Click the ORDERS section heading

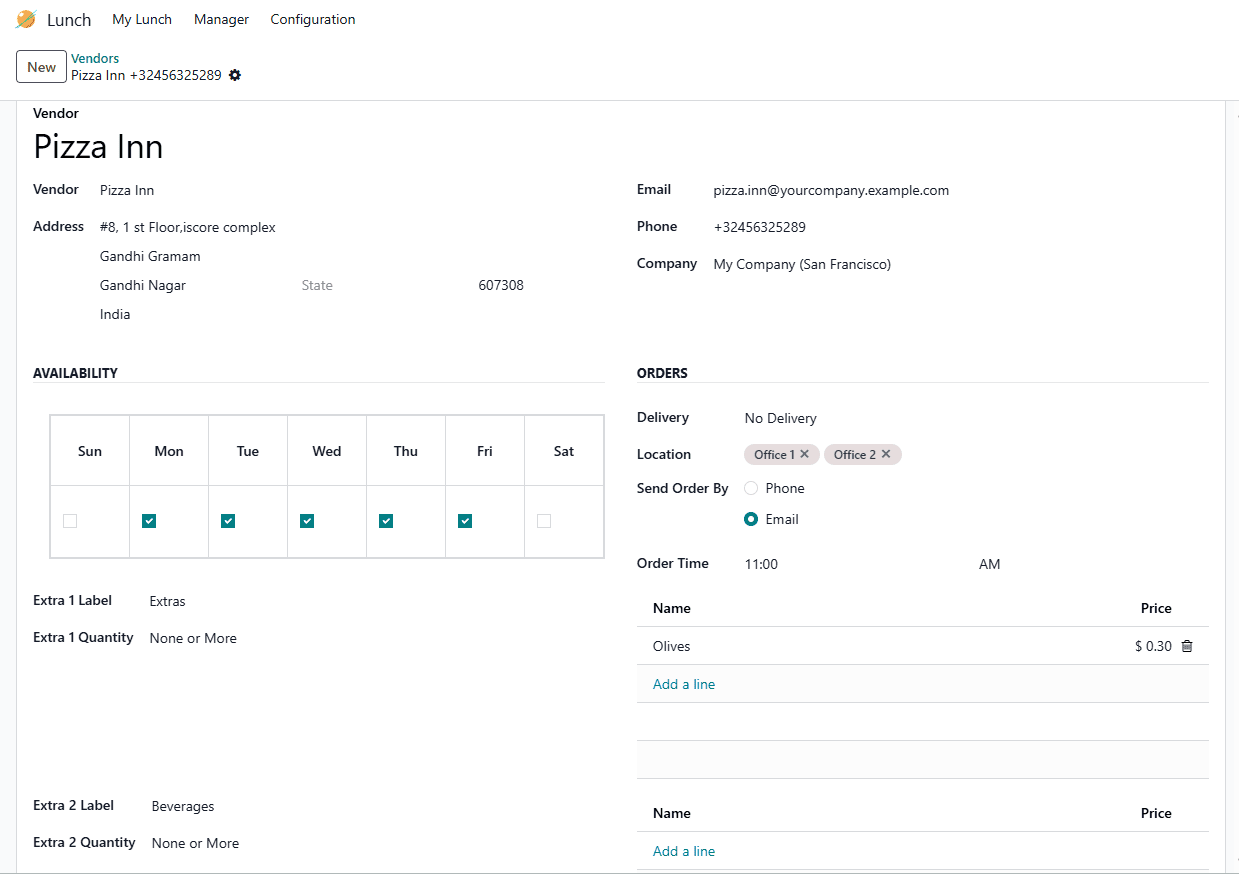662,373
